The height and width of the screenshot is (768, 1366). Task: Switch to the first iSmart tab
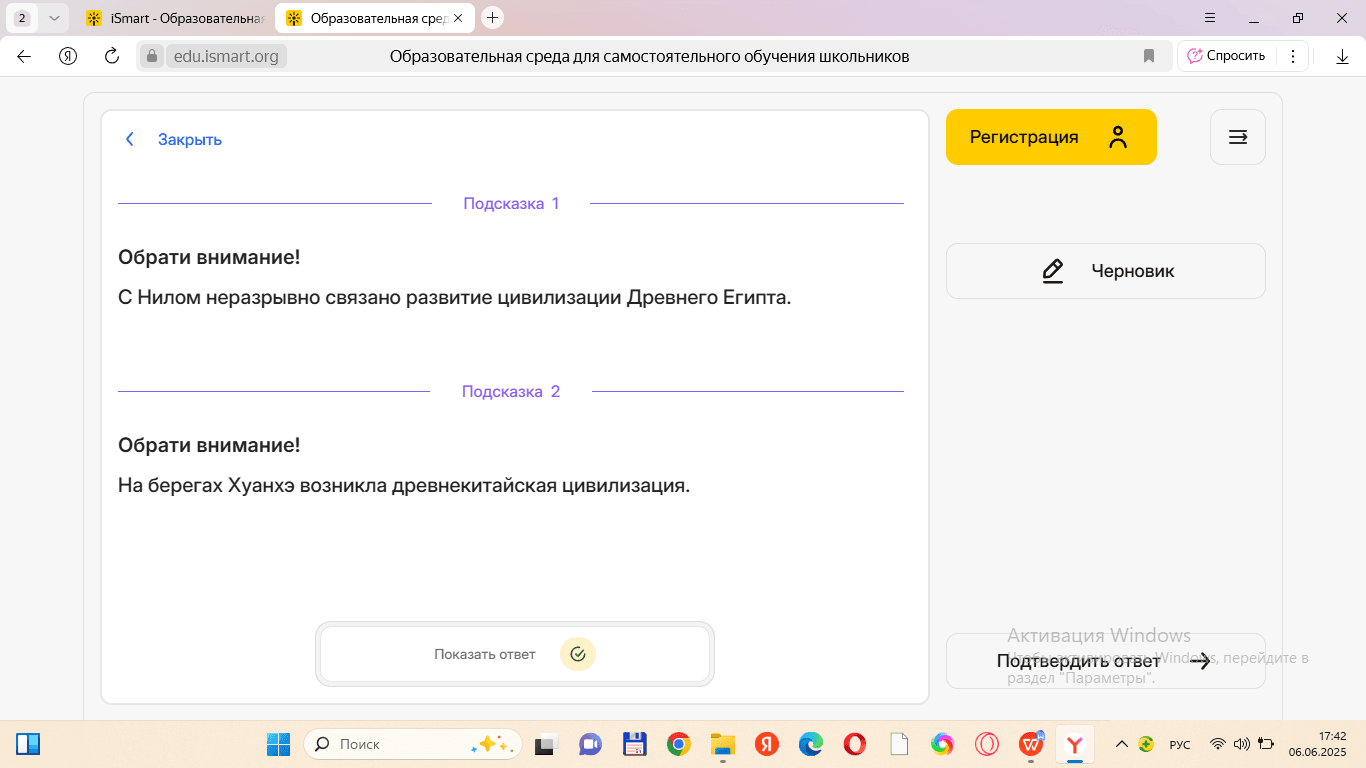177,18
